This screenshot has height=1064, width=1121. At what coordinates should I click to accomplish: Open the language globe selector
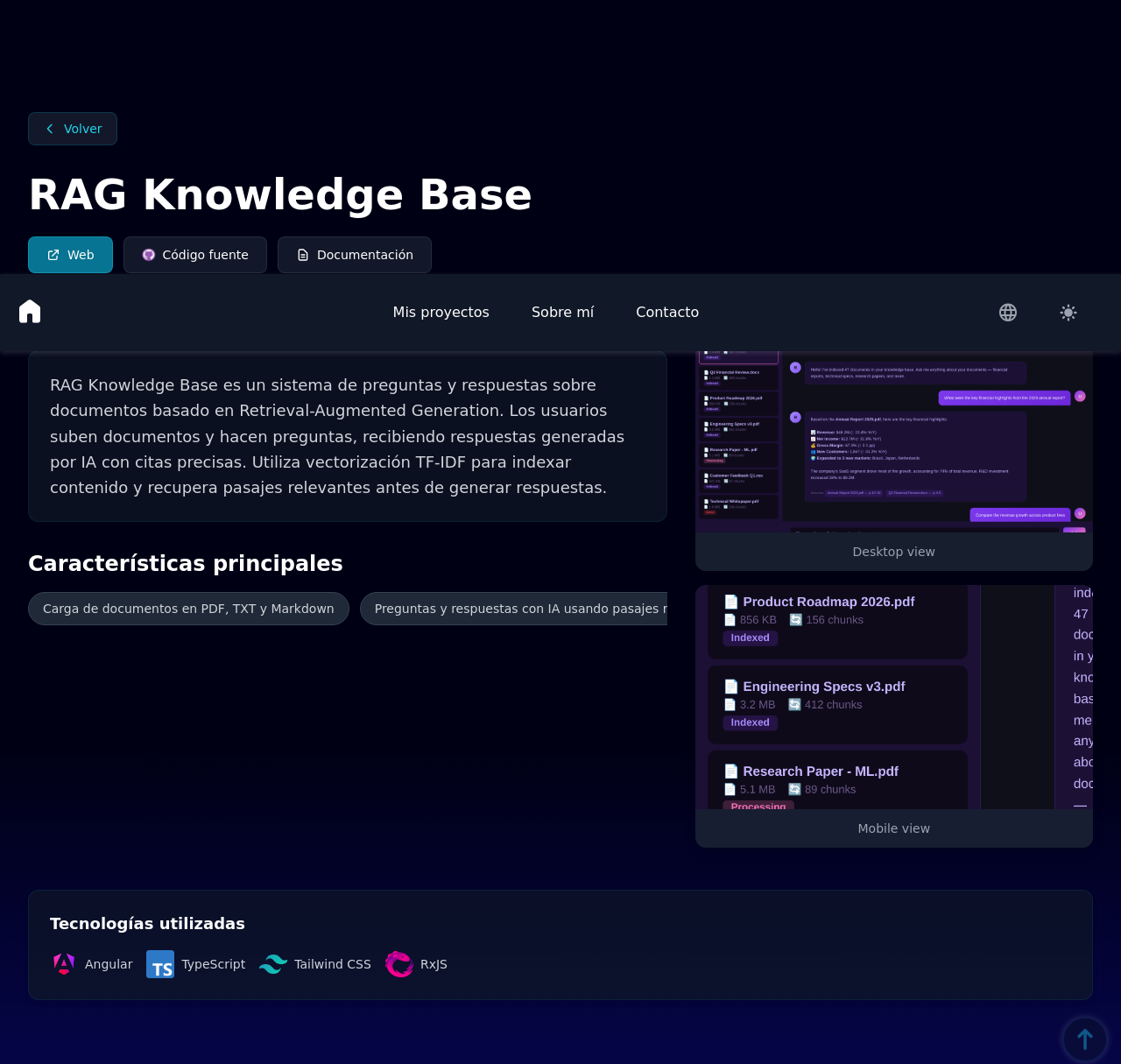(1008, 313)
